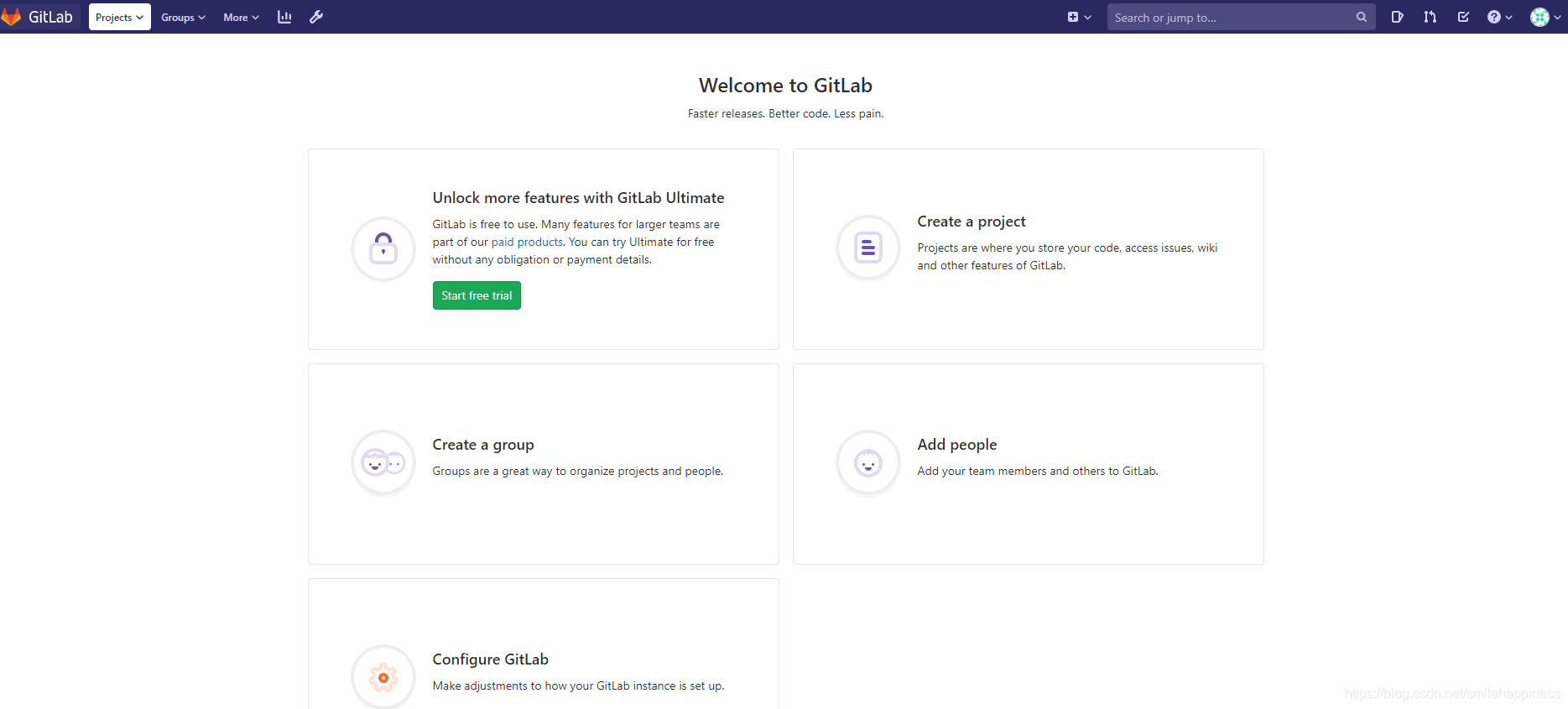Open the Create a group heading
This screenshot has width=1568, height=709.
[483, 445]
